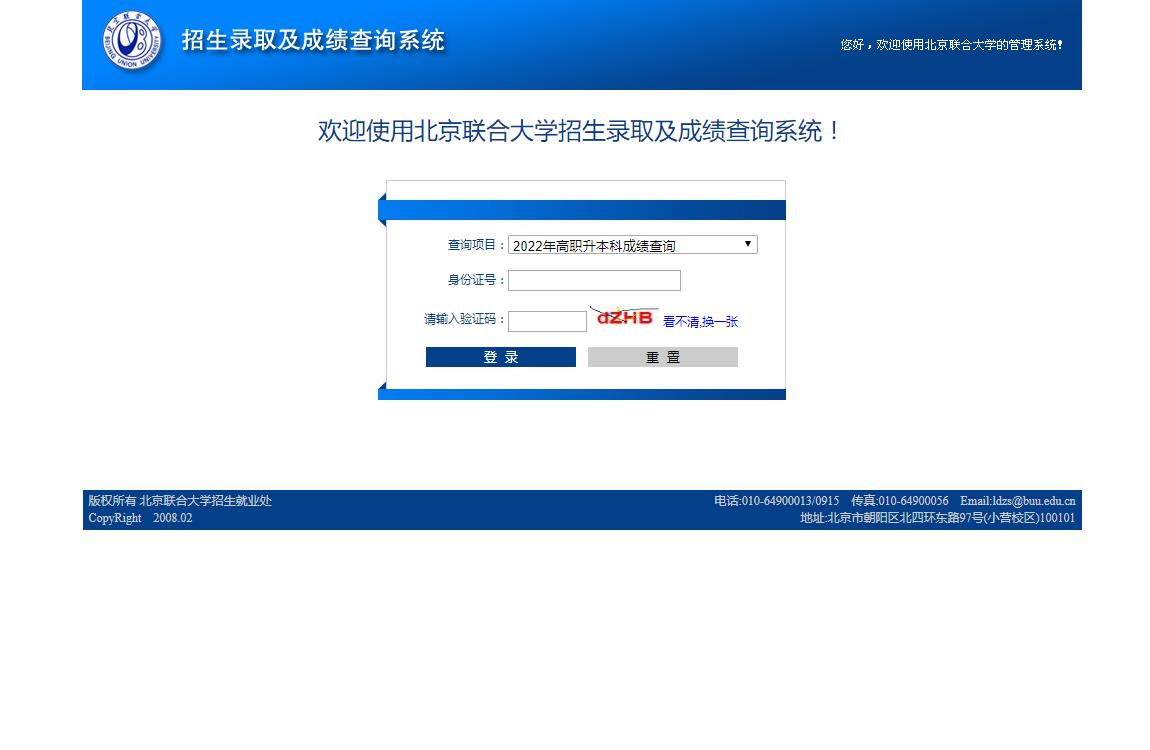The height and width of the screenshot is (750, 1150).
Task: Click the 您好，欢迎使用北京联合大学的管理系统 greeting text
Action: 951,45
